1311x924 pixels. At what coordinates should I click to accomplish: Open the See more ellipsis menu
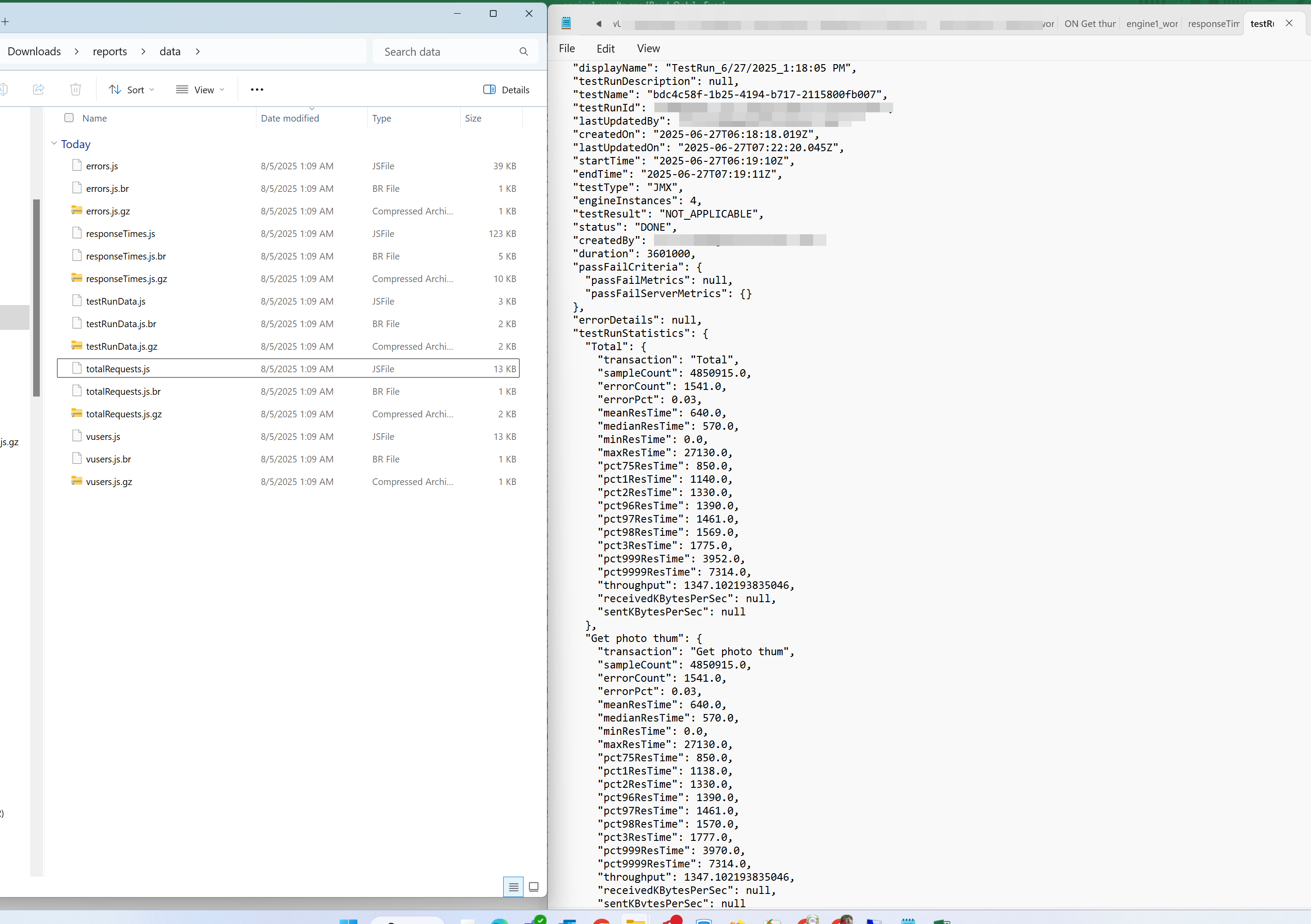(257, 90)
